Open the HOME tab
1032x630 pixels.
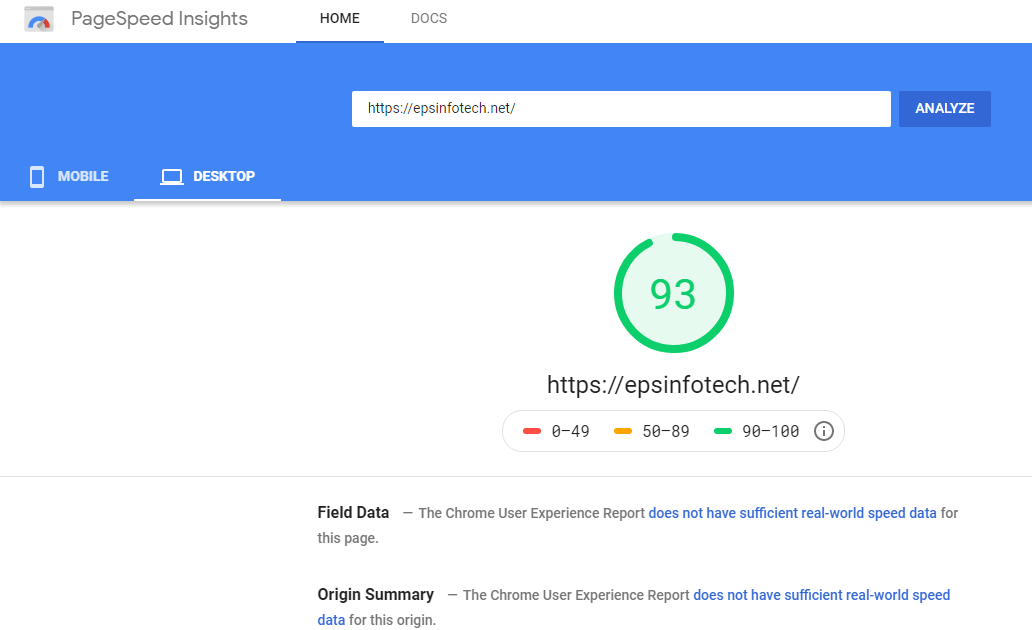coord(340,18)
